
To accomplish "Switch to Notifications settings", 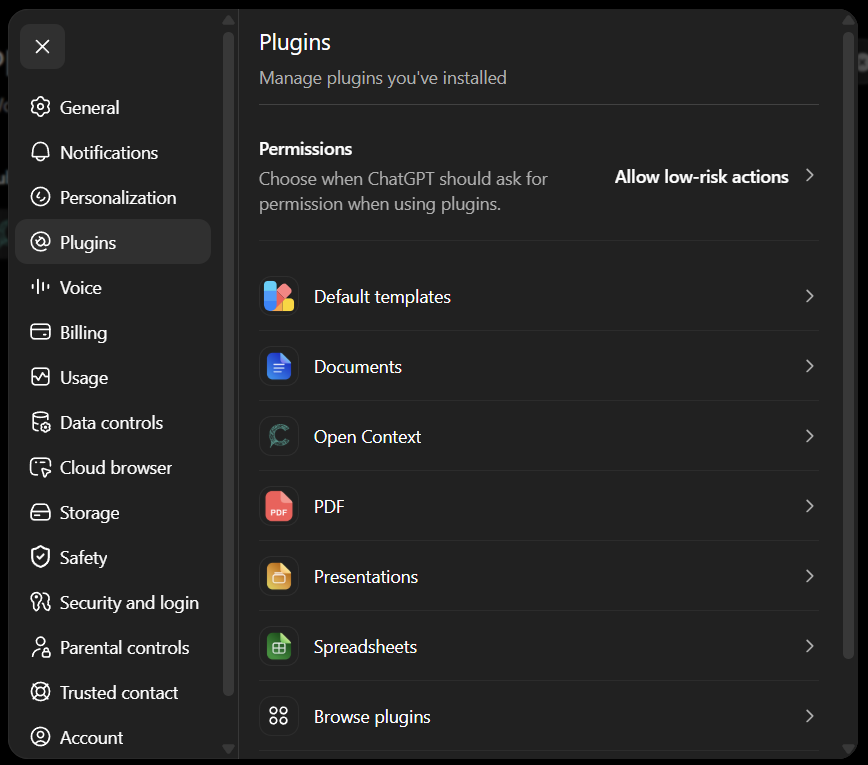I will tap(113, 152).
